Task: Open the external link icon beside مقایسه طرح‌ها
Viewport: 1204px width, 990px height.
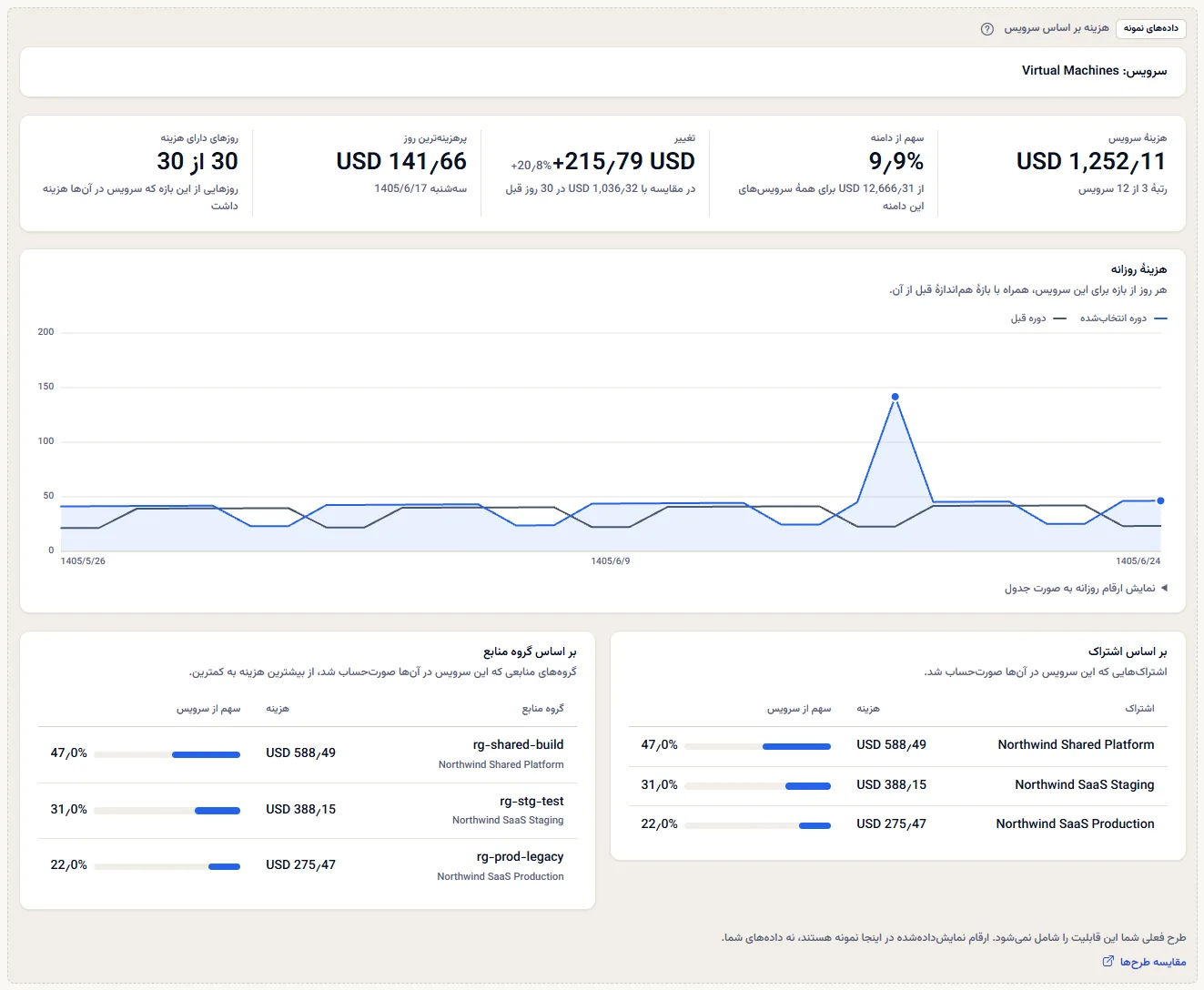Action: pos(1108,962)
